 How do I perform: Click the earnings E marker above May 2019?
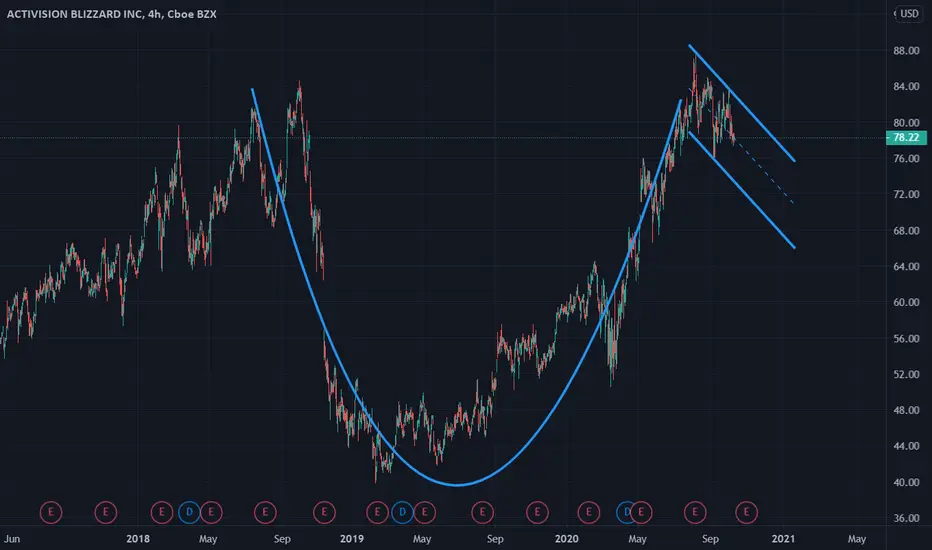[424, 512]
